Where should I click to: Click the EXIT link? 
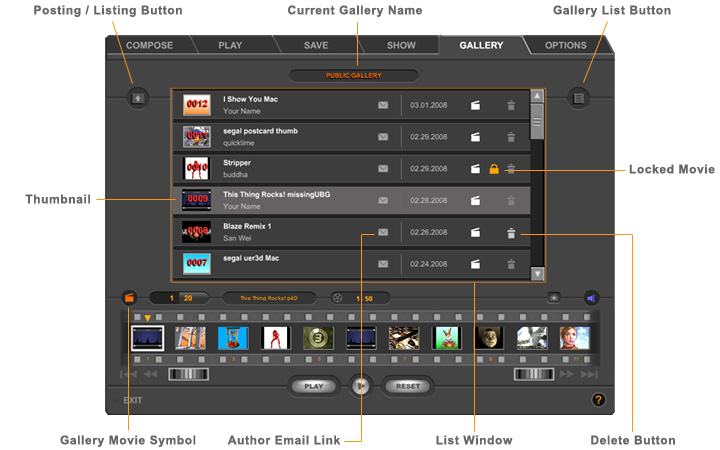(133, 400)
